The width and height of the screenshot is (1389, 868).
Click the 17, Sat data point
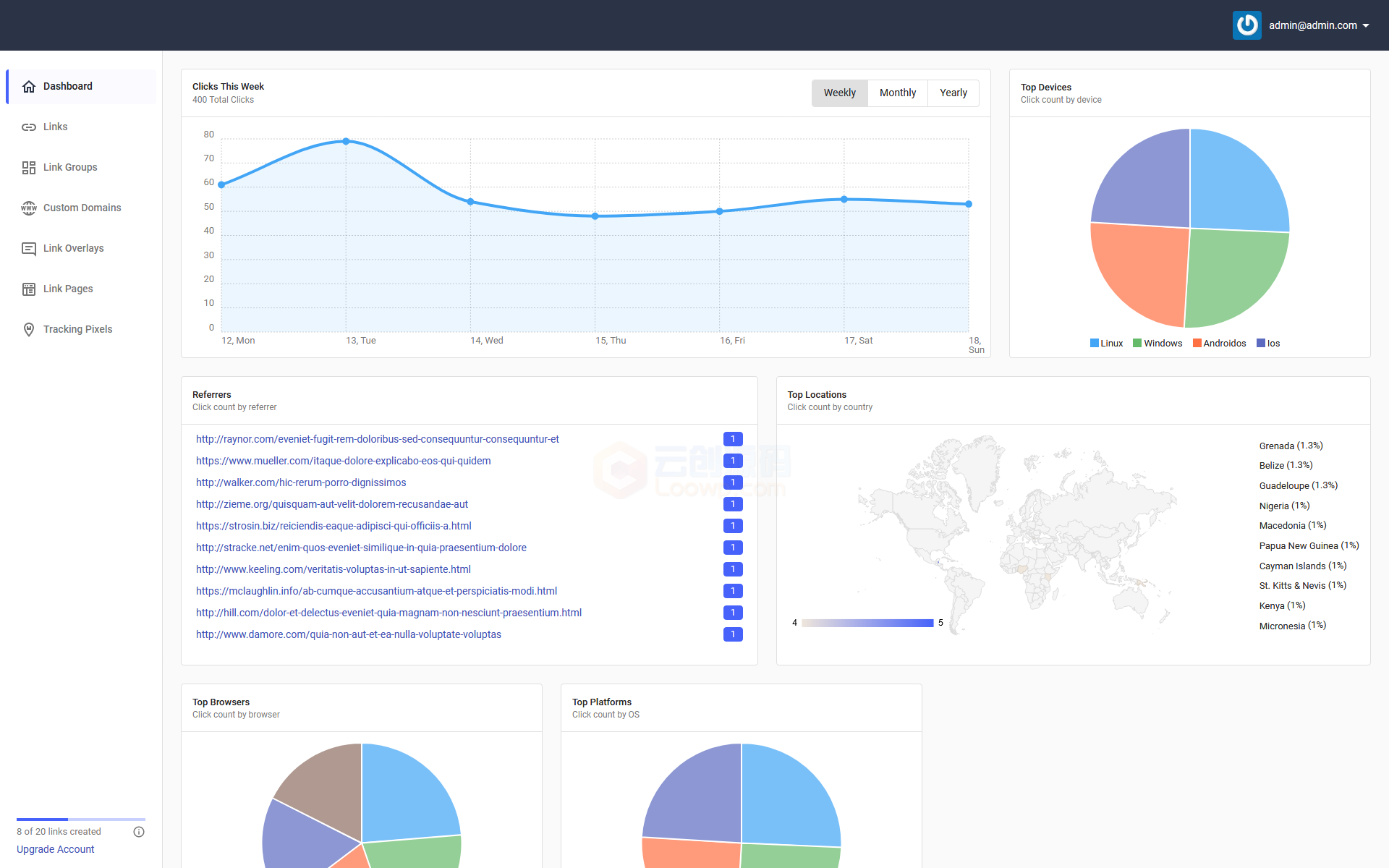[844, 199]
